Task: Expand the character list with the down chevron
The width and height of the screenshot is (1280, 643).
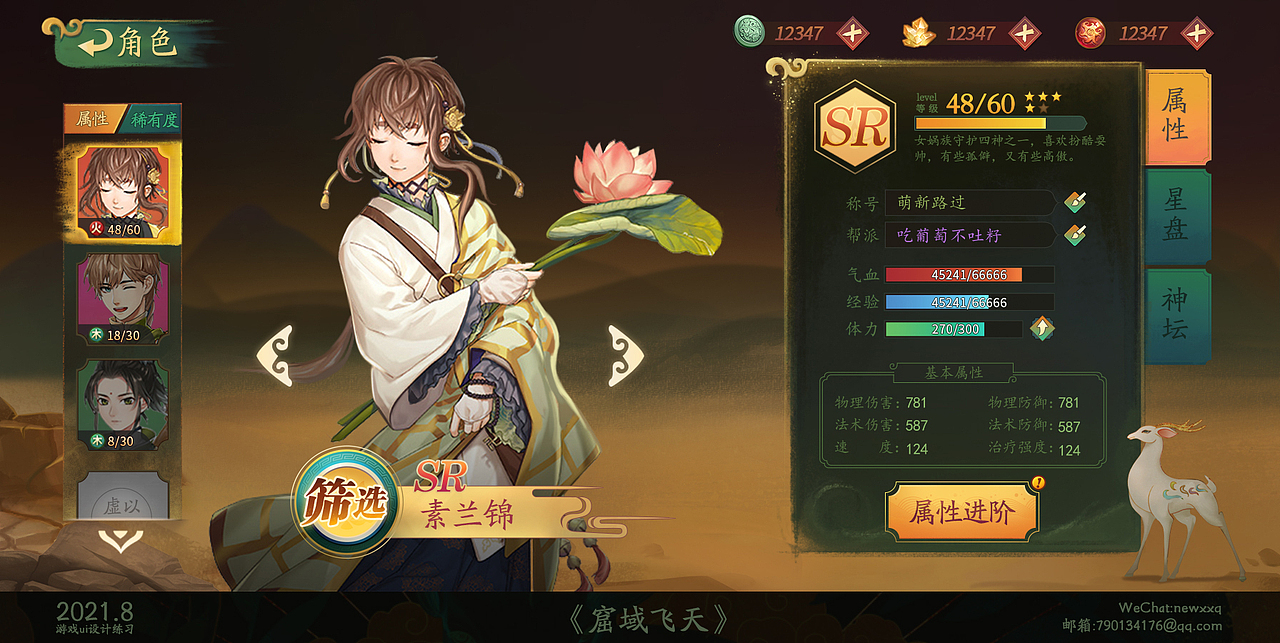Action: pyautogui.click(x=121, y=540)
